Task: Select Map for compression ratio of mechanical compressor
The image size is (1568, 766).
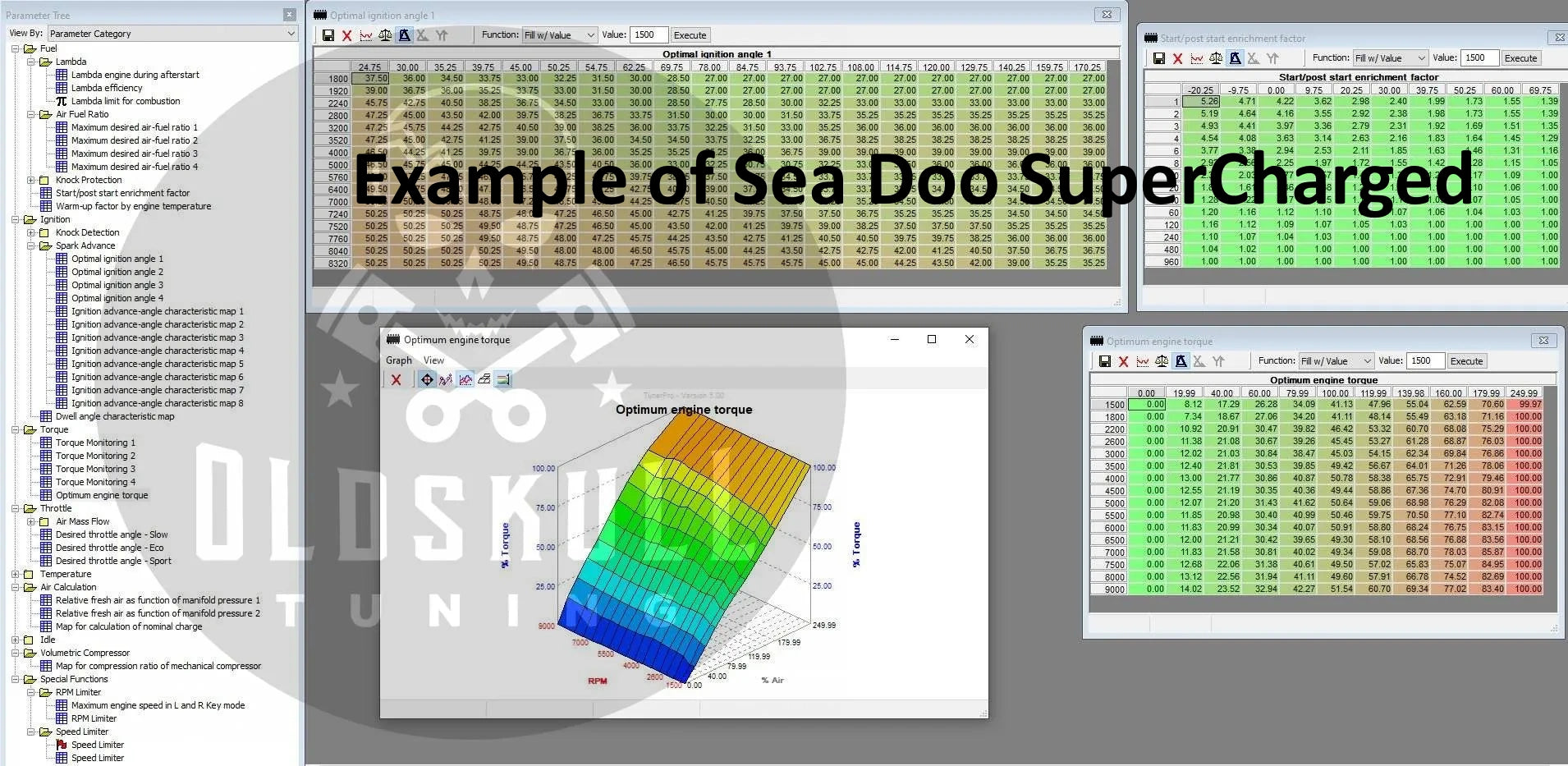Action: point(158,666)
